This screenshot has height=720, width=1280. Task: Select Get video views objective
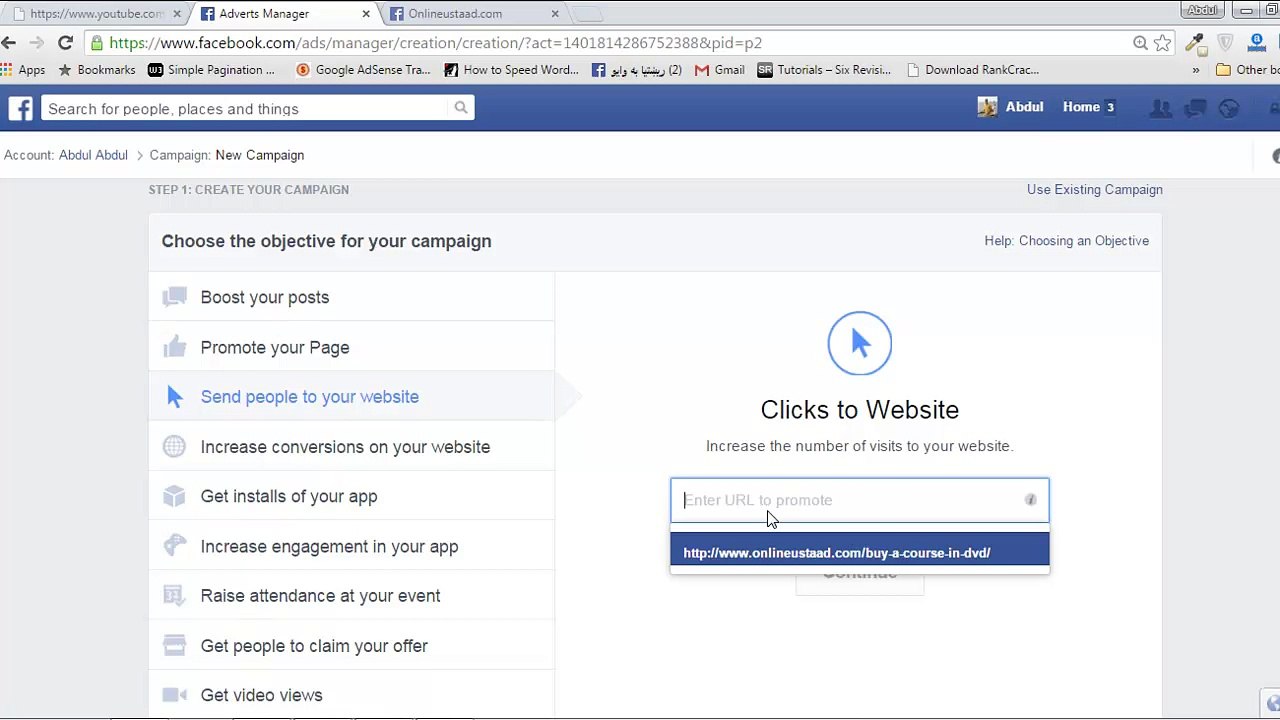click(x=351, y=695)
